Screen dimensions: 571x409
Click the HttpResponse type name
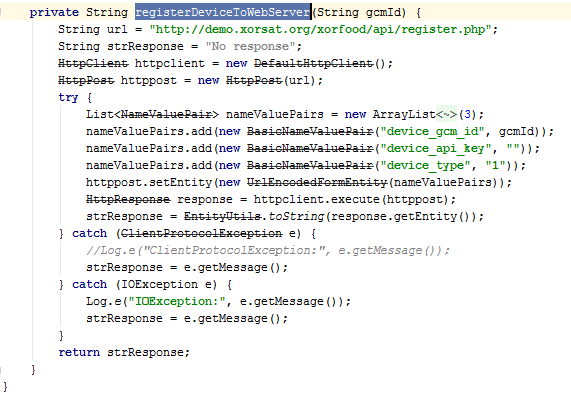(128, 199)
